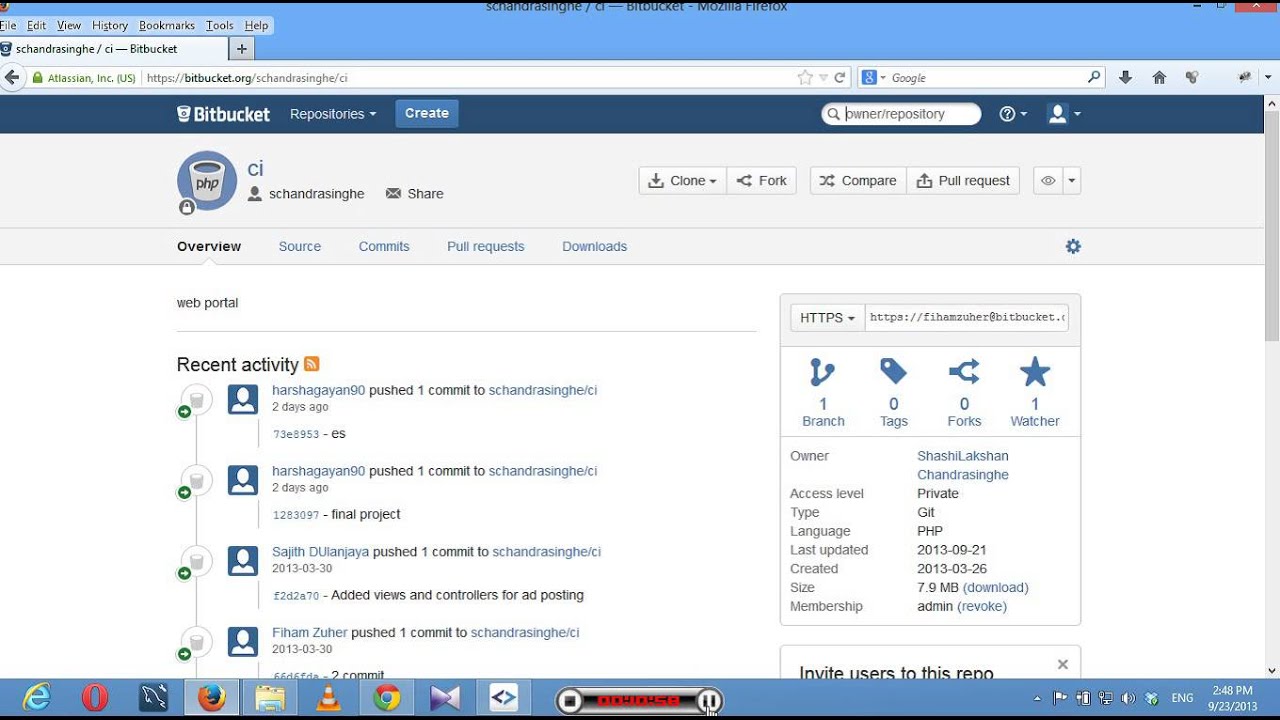The height and width of the screenshot is (720, 1280).
Task: Open commit 73e8953 link
Action: [x=296, y=434]
